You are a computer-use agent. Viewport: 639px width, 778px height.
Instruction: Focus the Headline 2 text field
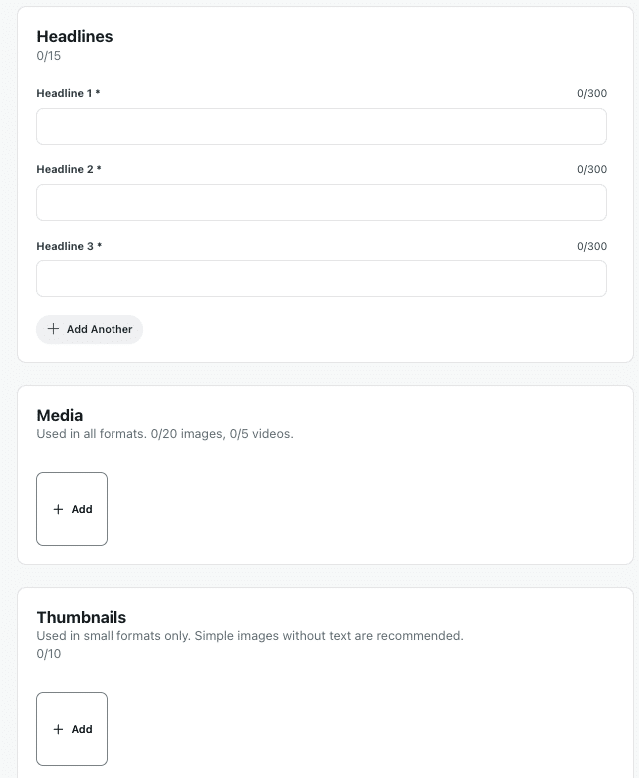click(x=321, y=203)
